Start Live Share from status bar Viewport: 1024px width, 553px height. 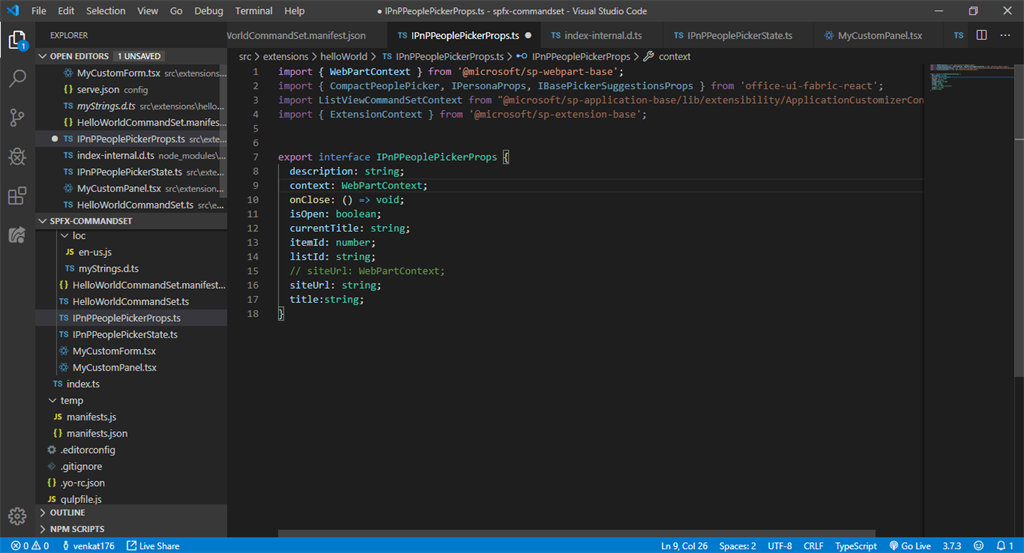click(153, 546)
